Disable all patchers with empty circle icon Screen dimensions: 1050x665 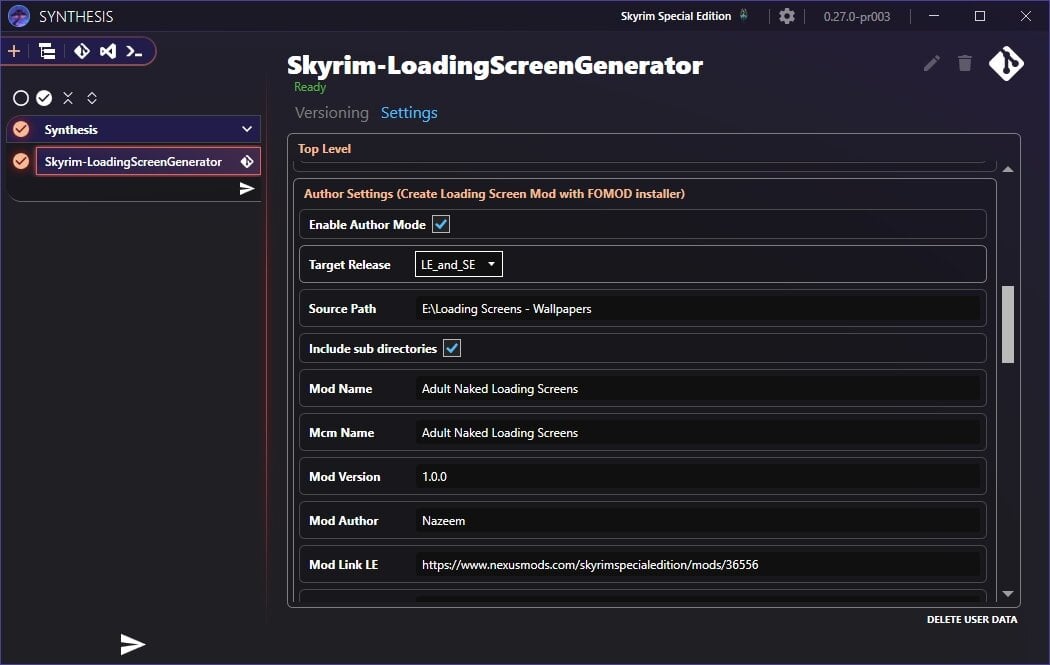pyautogui.click(x=21, y=98)
